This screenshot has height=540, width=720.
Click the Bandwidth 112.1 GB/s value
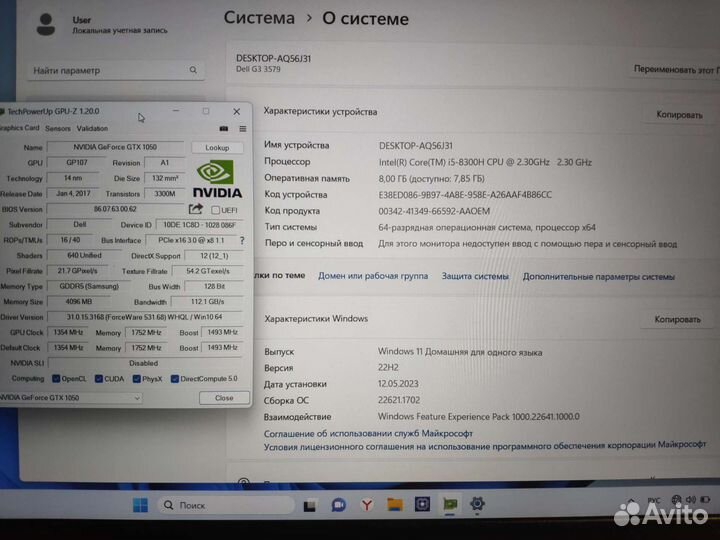coord(207,302)
